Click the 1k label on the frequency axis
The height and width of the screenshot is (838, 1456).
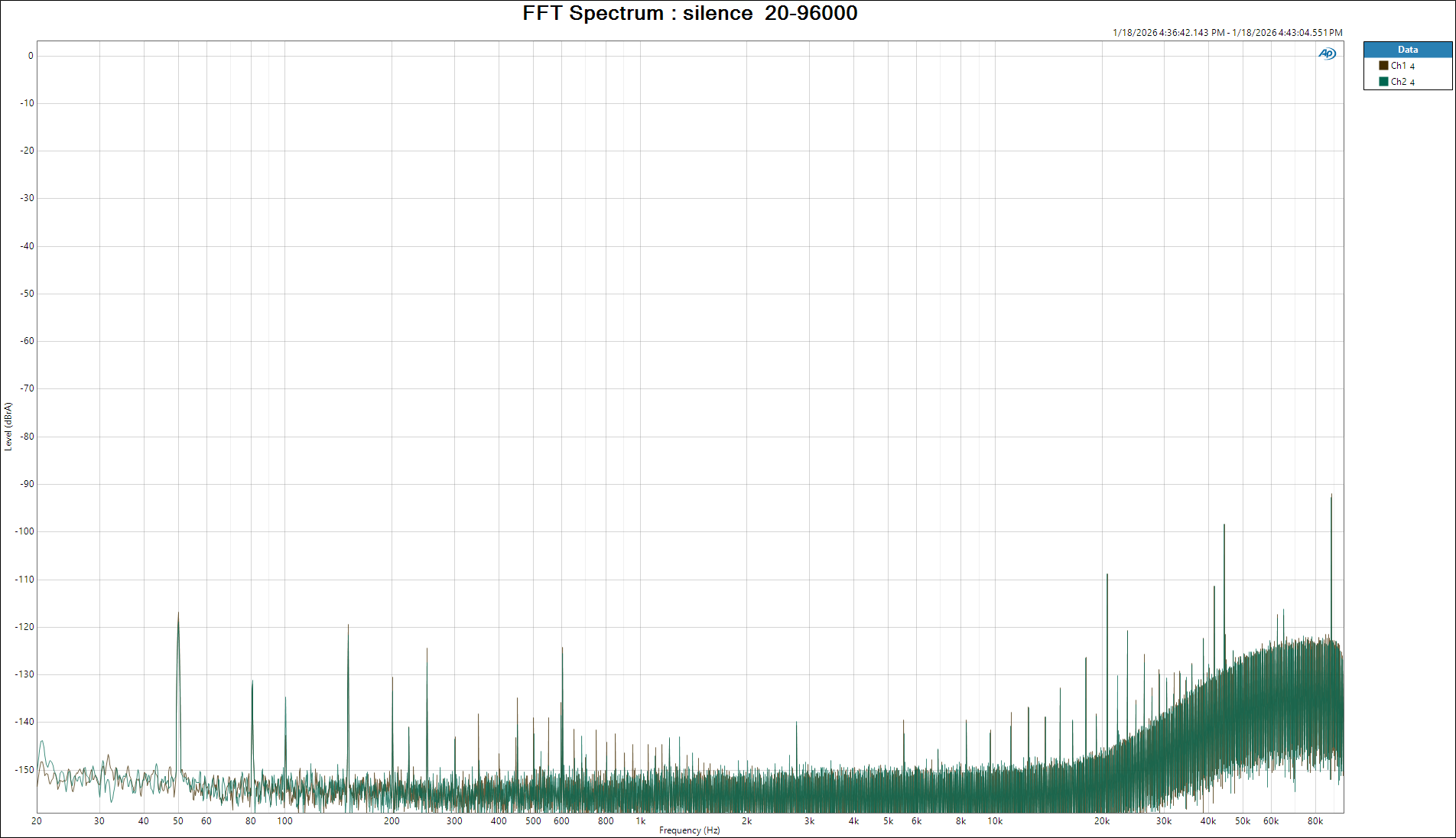pyautogui.click(x=640, y=821)
